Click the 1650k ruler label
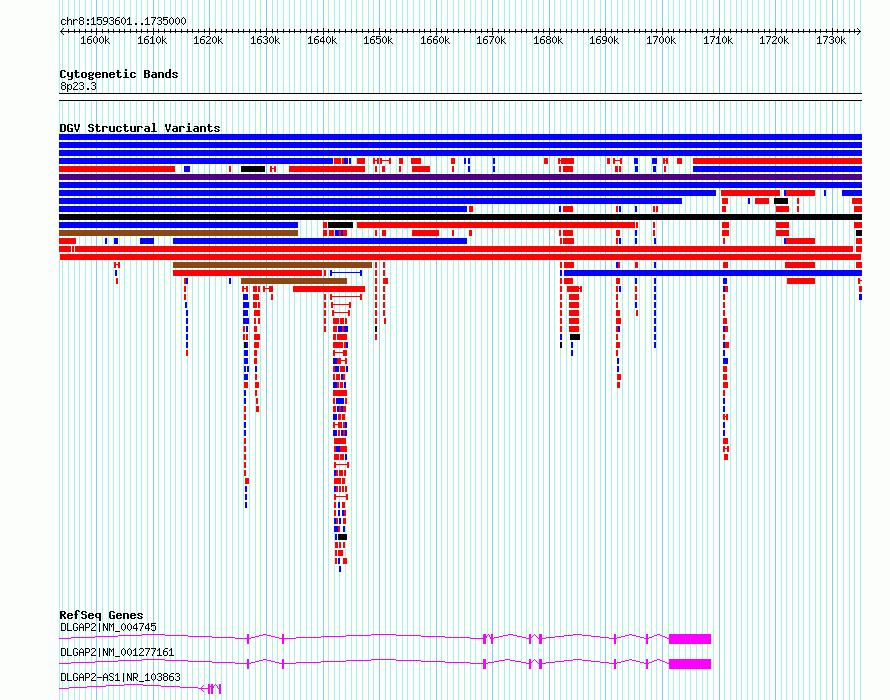This screenshot has width=890, height=700. click(378, 40)
